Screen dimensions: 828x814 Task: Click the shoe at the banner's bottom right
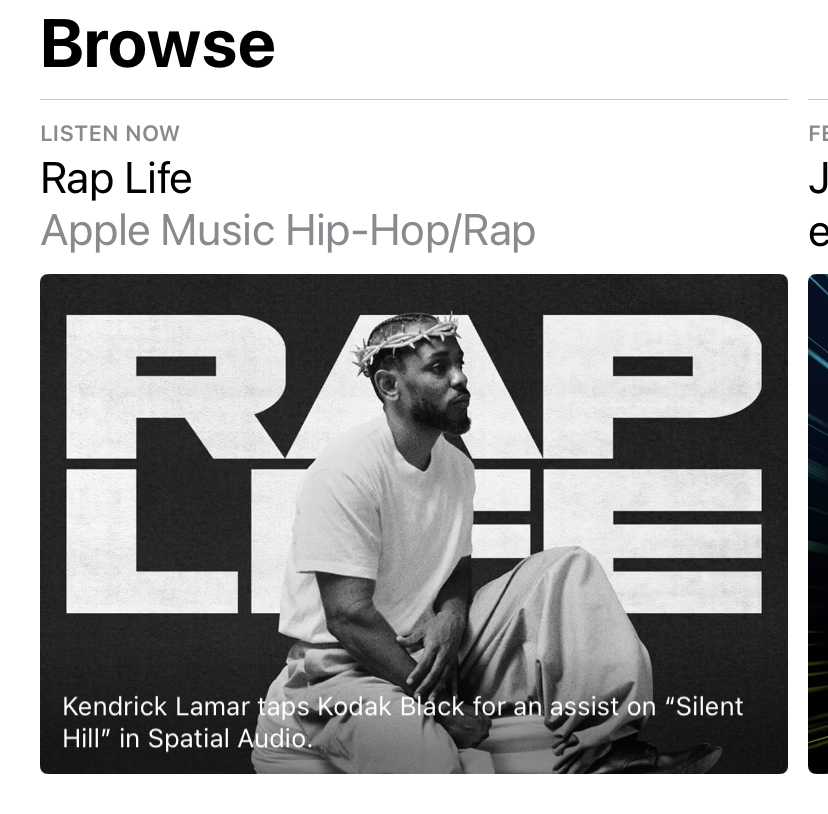click(x=682, y=756)
